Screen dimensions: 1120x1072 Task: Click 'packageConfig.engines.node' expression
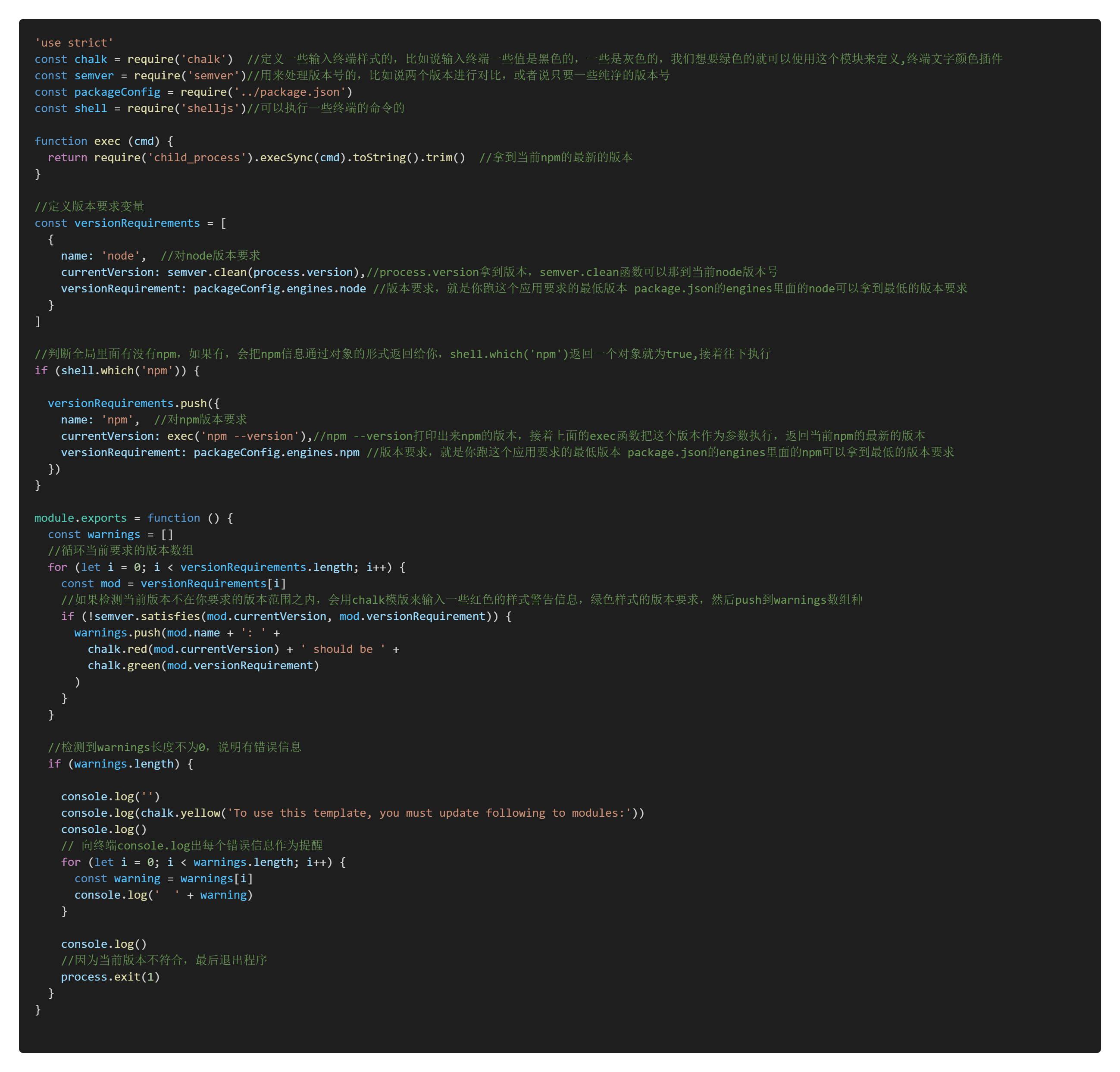point(279,288)
